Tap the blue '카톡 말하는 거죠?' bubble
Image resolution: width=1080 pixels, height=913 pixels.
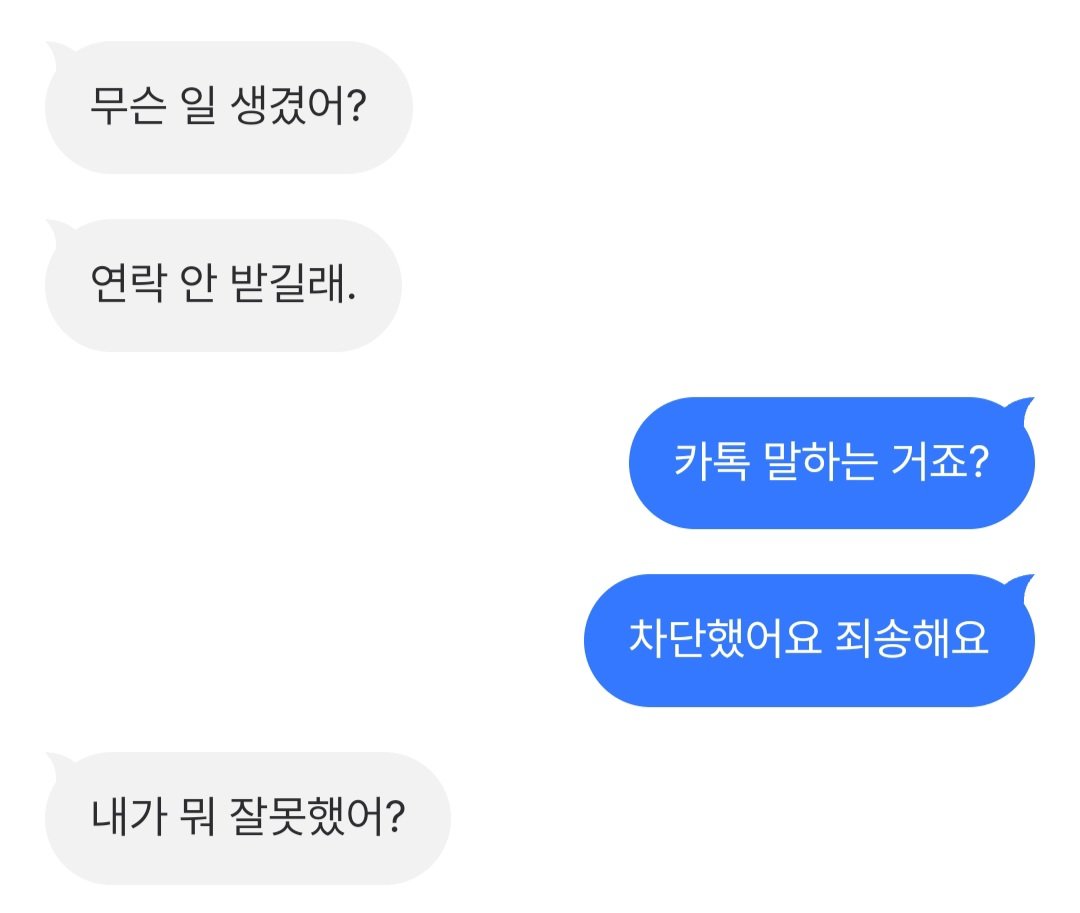(830, 463)
